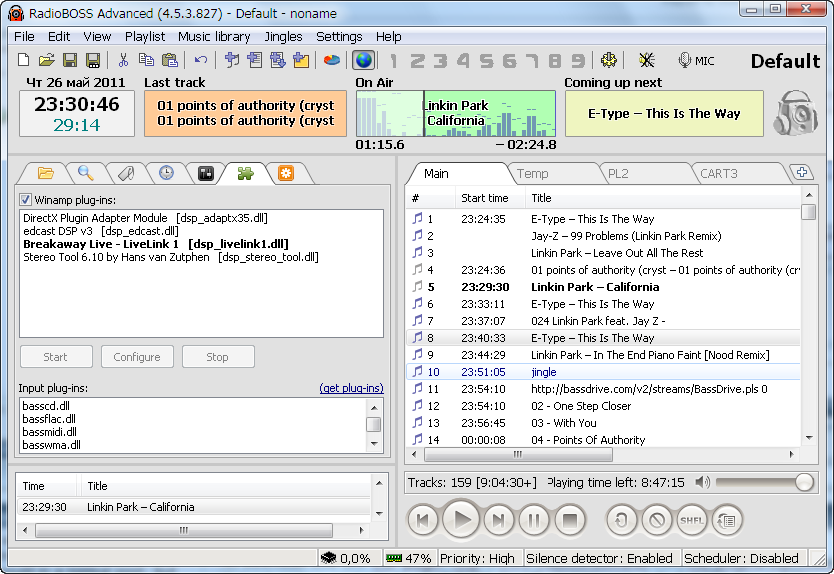834x574 pixels.
Task: Click the Coming up next E-Type panel
Action: 664,113
